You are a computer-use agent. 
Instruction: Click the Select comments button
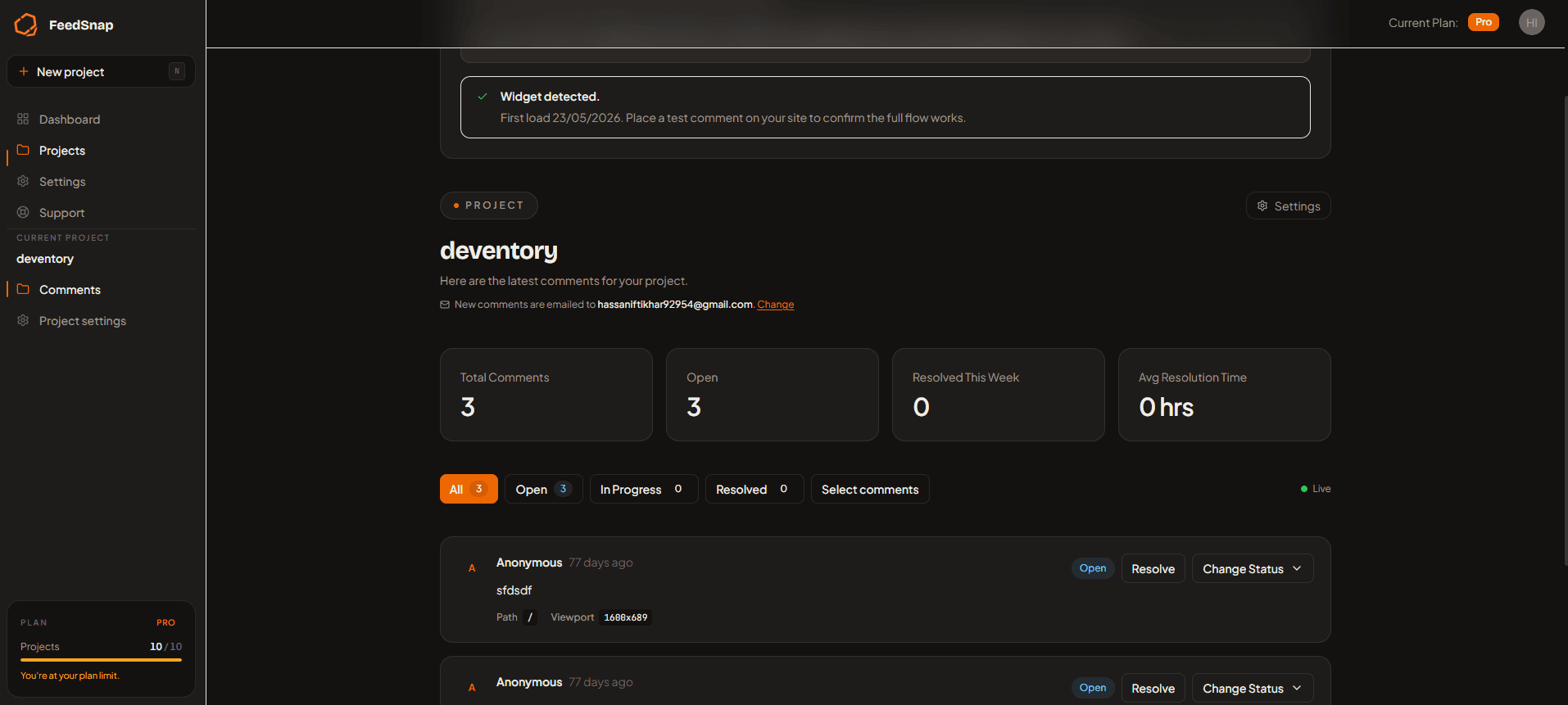[x=870, y=489]
